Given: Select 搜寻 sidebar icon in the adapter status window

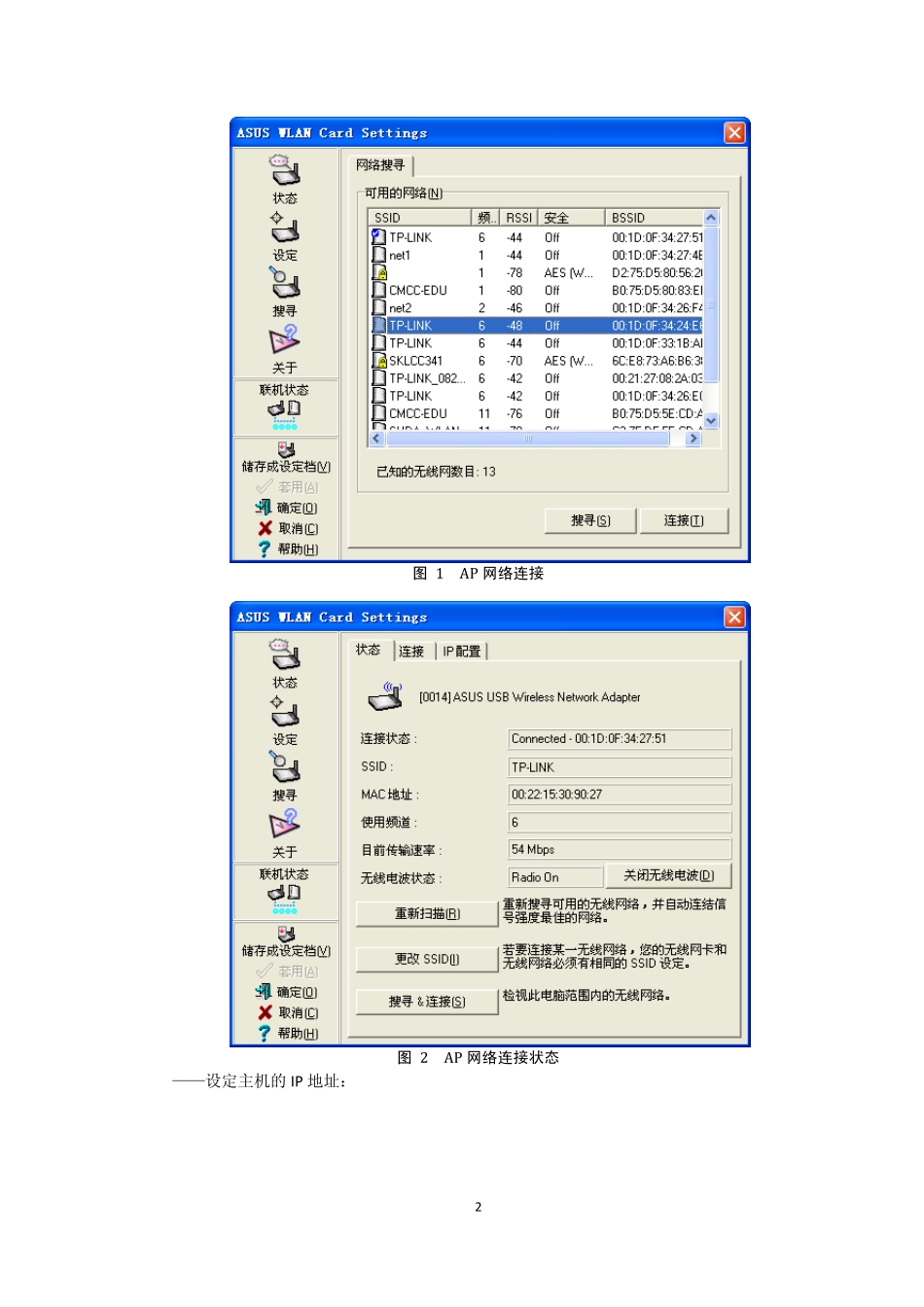Looking at the screenshot, I should pos(285,767).
